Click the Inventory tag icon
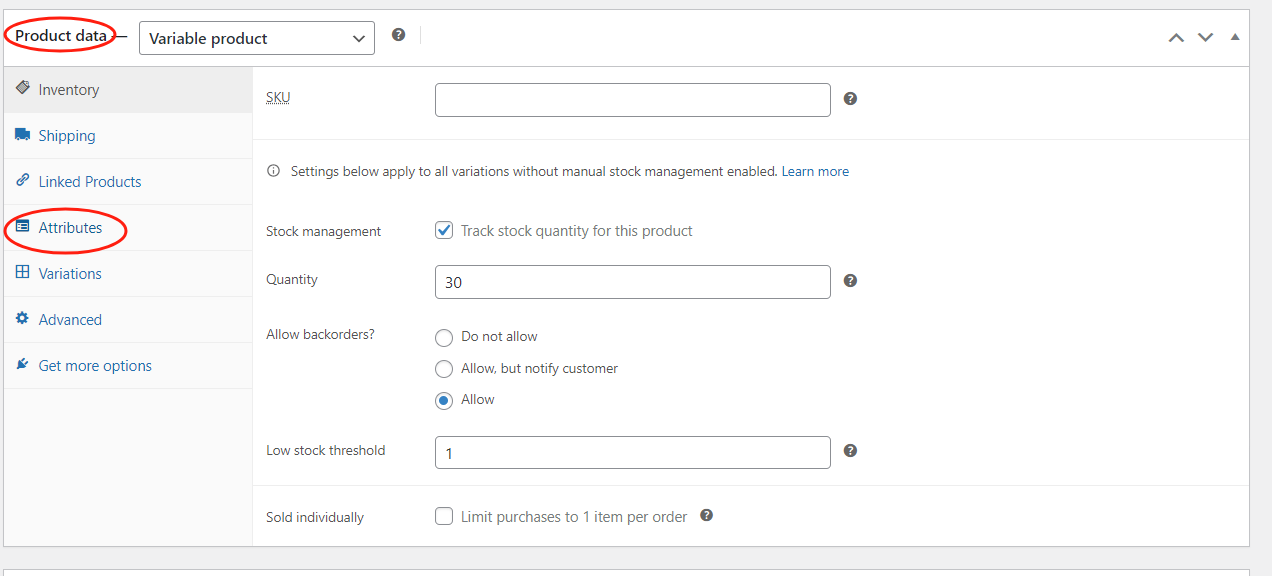The height and width of the screenshot is (576, 1272). click(23, 88)
